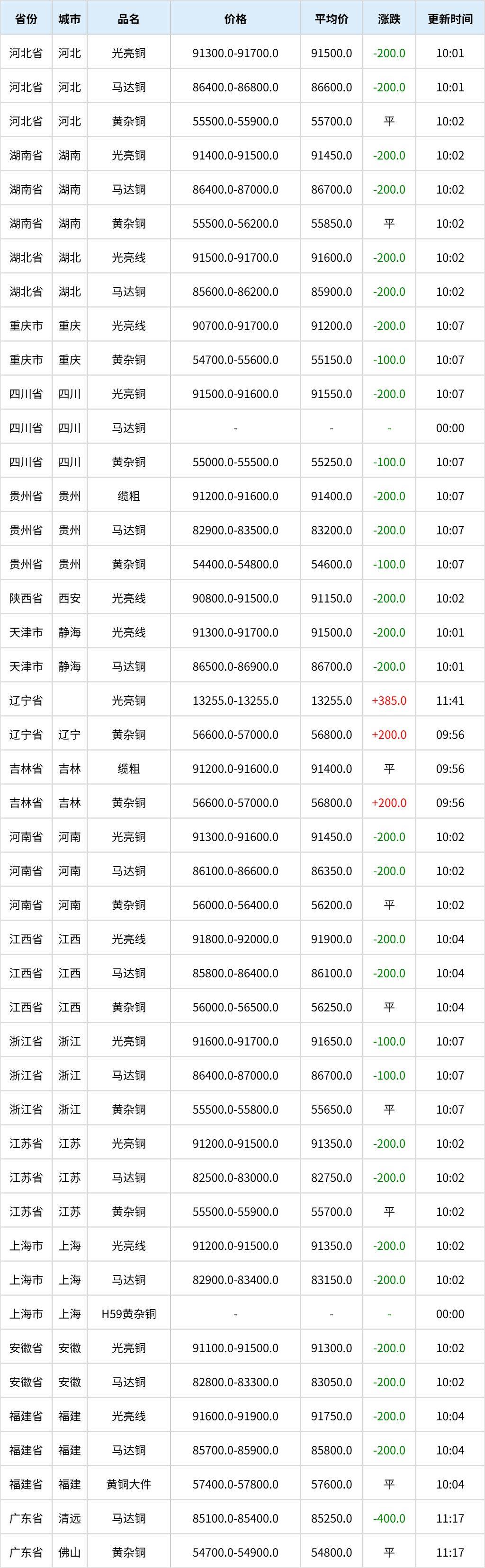
Task: Select 陕西省 province cell
Action: (26, 598)
